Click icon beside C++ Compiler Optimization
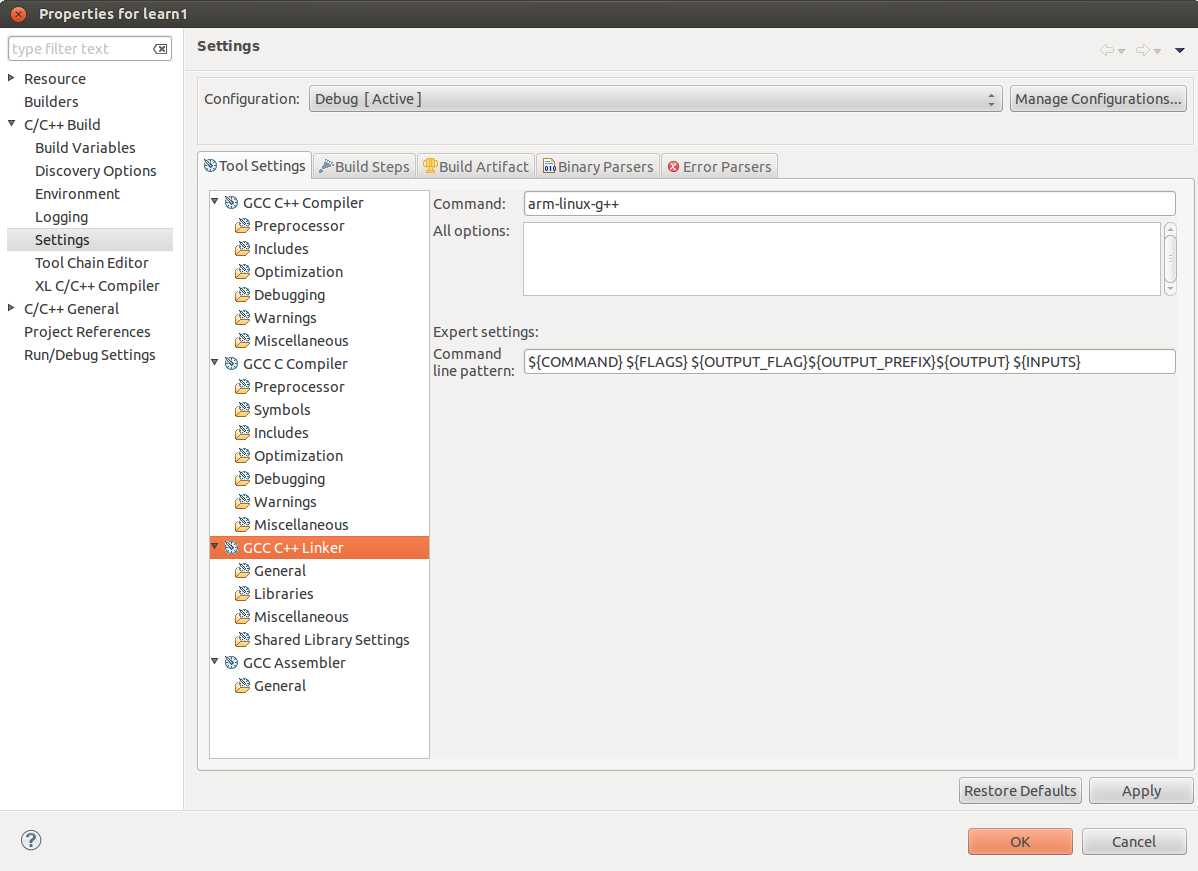Viewport: 1198px width, 871px height. (x=242, y=271)
